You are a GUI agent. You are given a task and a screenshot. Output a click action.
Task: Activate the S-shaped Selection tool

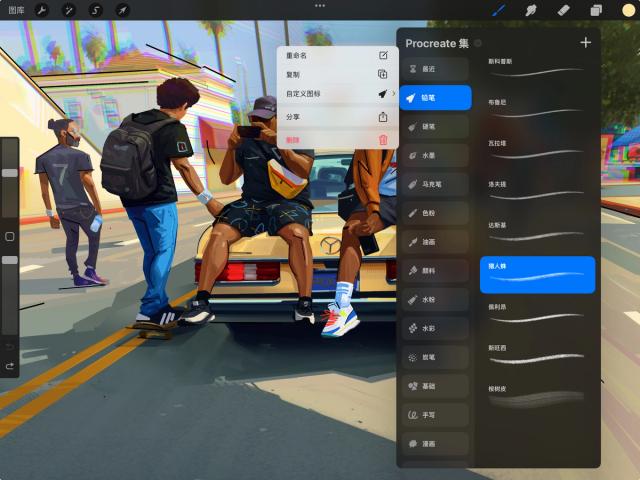point(96,10)
